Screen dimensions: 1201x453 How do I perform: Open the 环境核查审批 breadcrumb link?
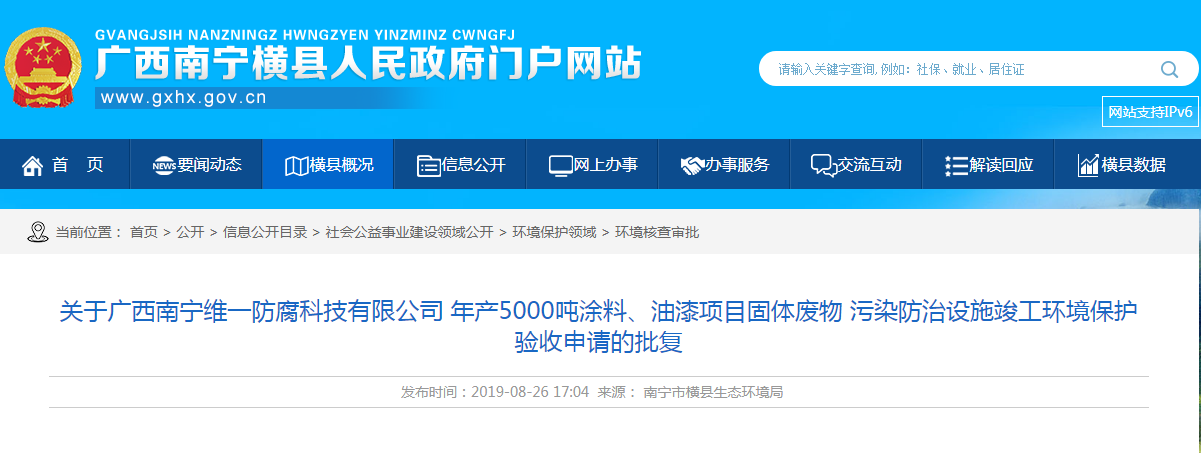coord(657,232)
